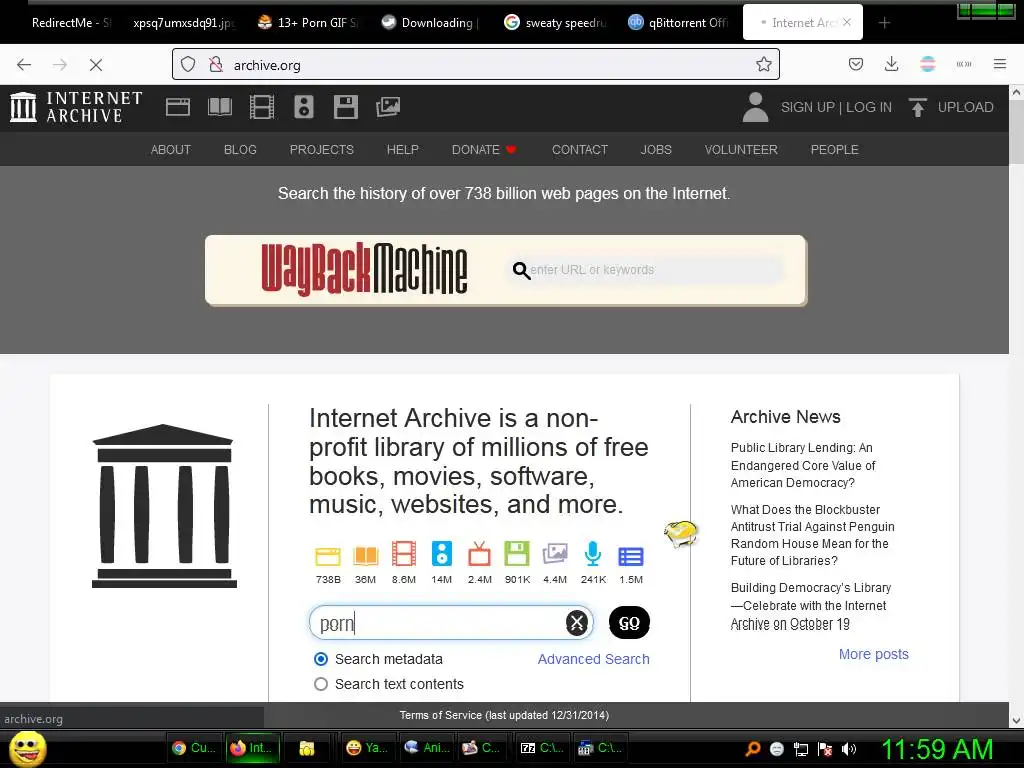The width and height of the screenshot is (1024, 768).
Task: Click the 14M audio speaker icon
Action: pyautogui.click(x=441, y=554)
